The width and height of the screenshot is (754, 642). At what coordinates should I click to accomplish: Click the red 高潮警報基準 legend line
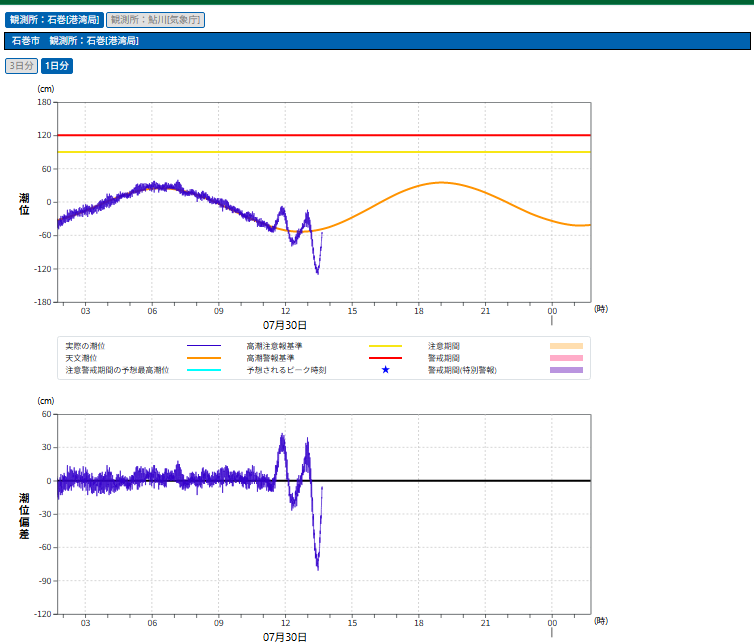coord(385,357)
